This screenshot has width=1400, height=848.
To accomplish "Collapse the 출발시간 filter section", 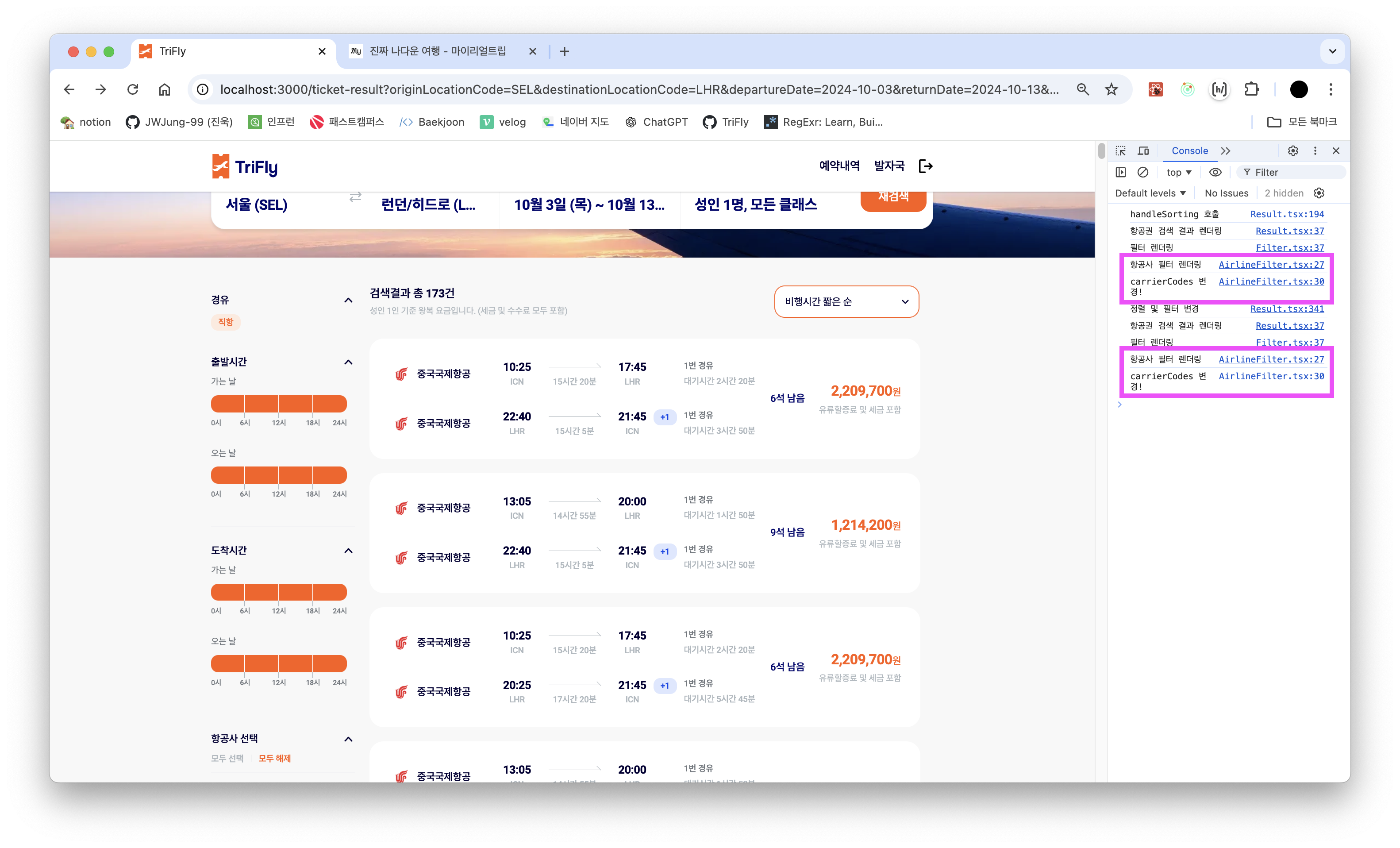I will tap(348, 362).
